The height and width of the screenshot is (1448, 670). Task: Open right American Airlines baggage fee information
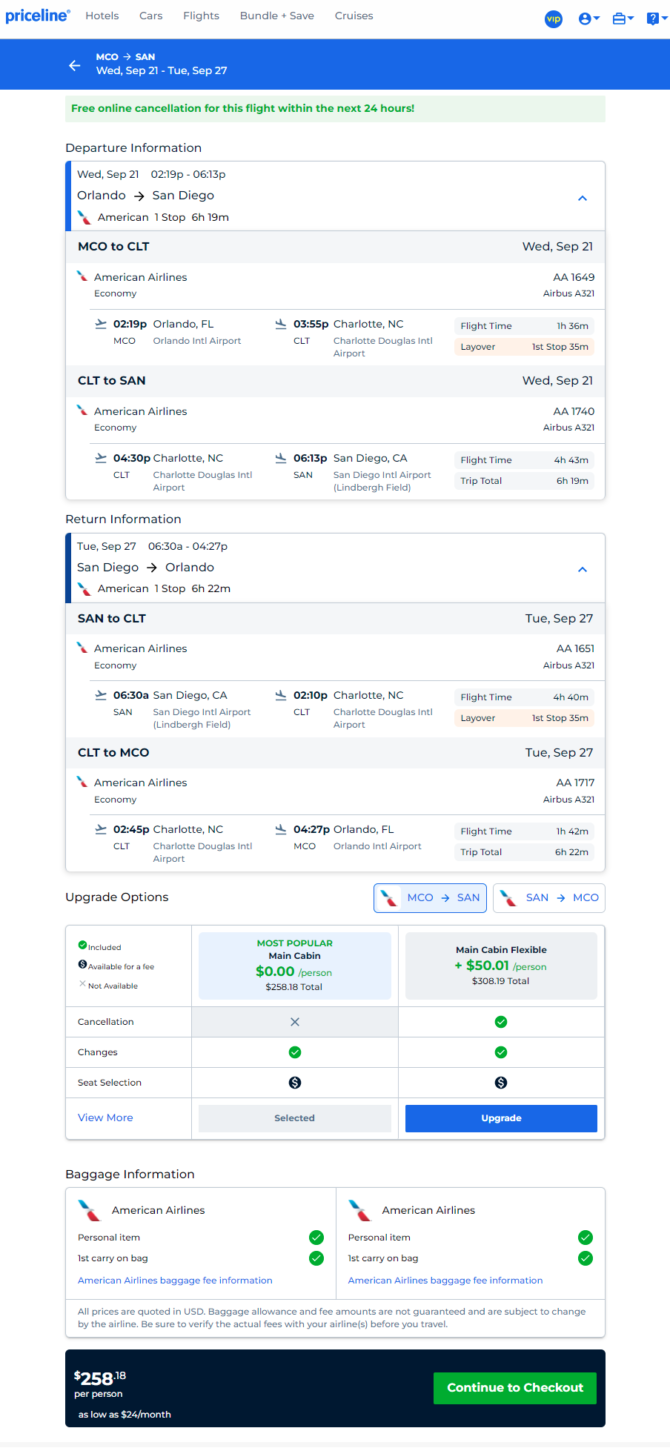point(446,1280)
